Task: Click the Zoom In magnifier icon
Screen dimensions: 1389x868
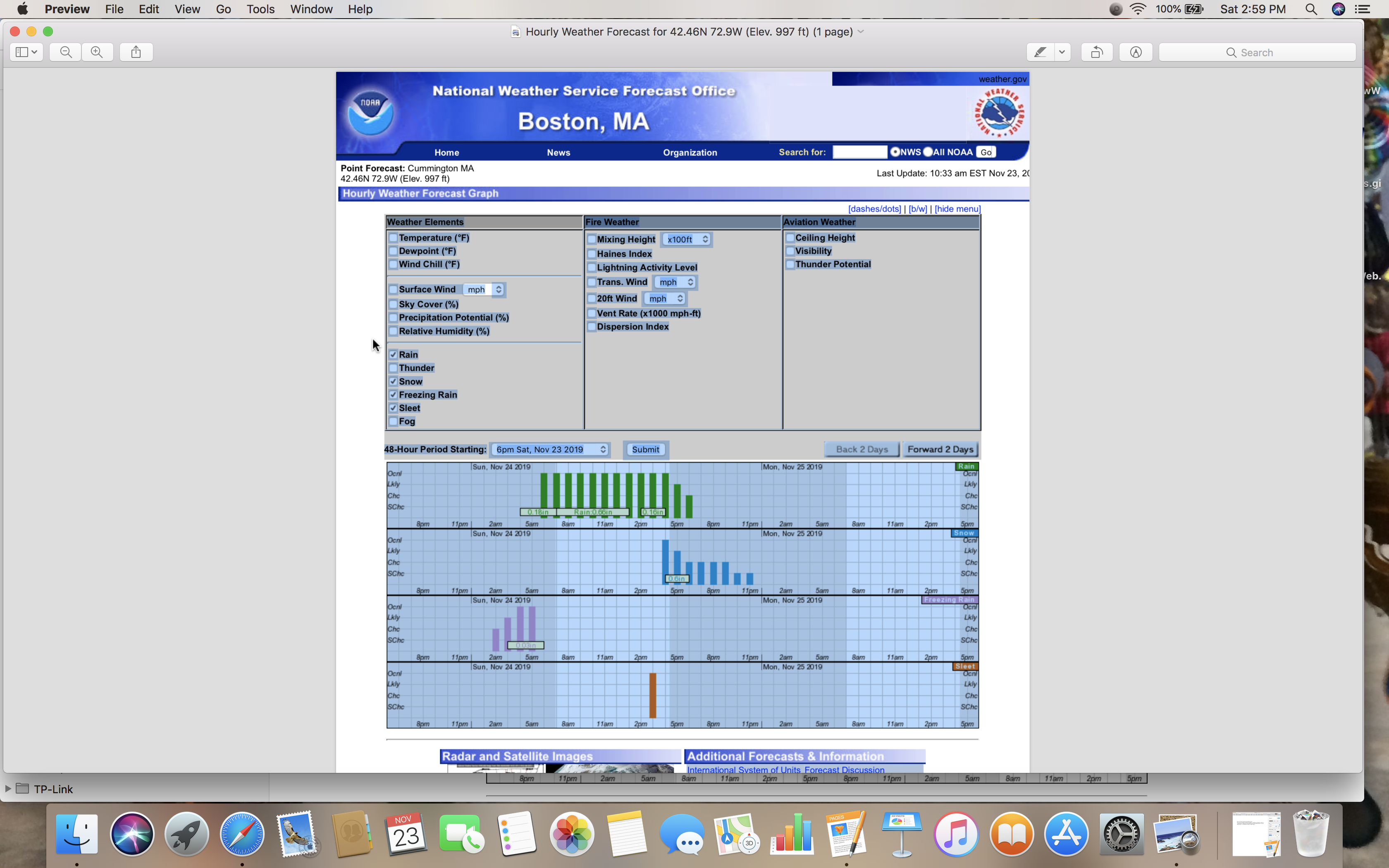Action: click(97, 52)
